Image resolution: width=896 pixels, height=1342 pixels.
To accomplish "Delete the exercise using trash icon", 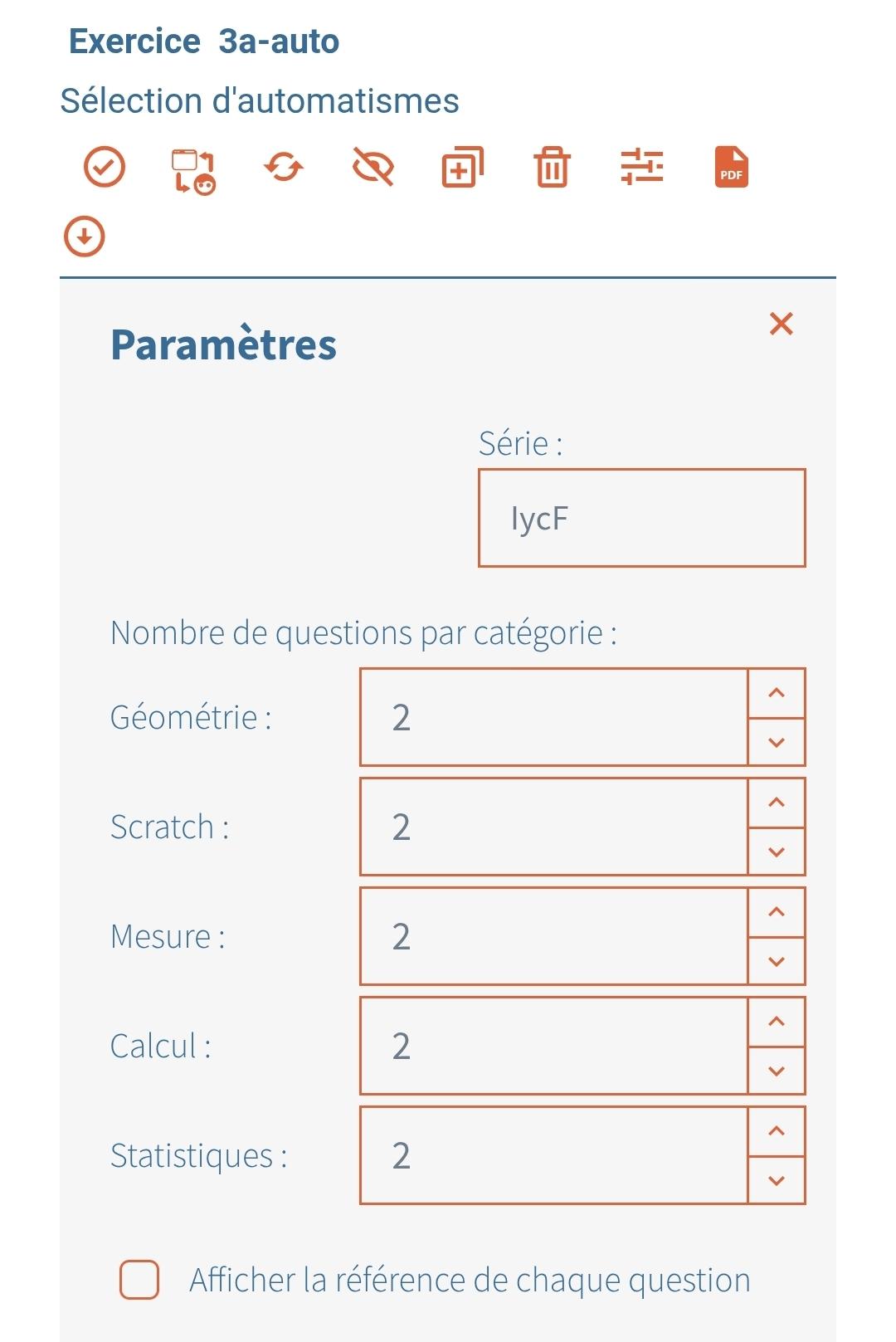I will pyautogui.click(x=552, y=167).
